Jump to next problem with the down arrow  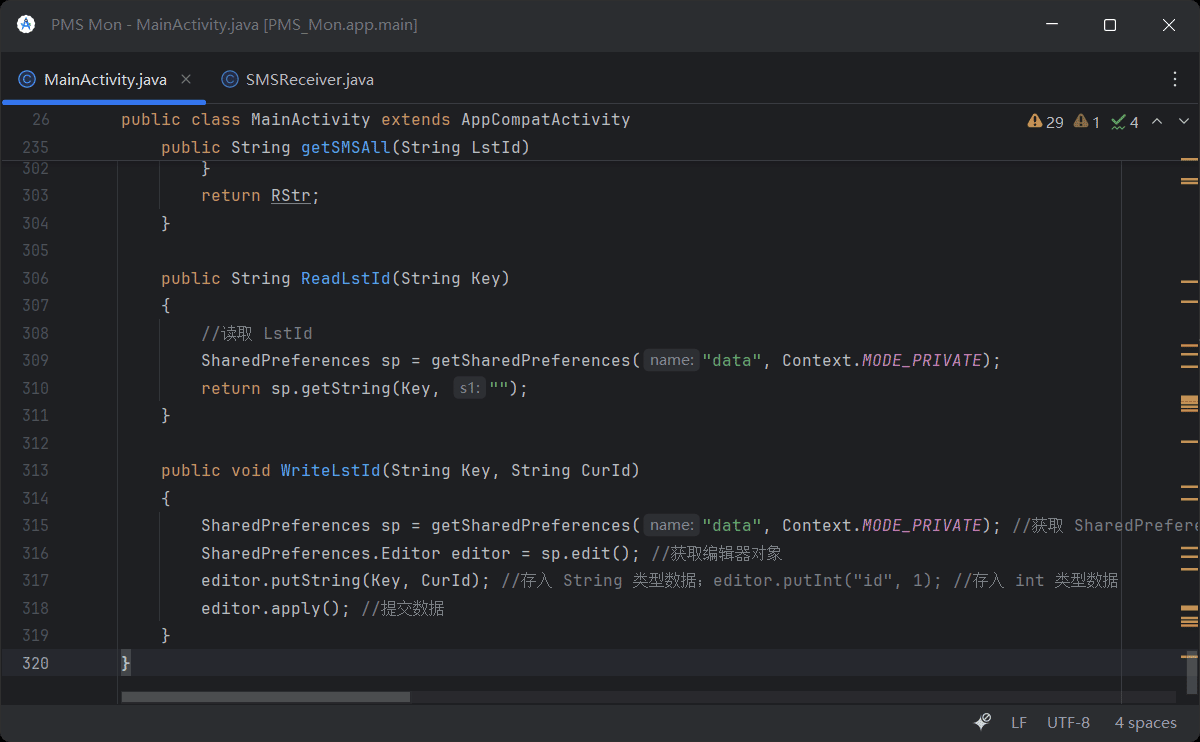[1184, 120]
